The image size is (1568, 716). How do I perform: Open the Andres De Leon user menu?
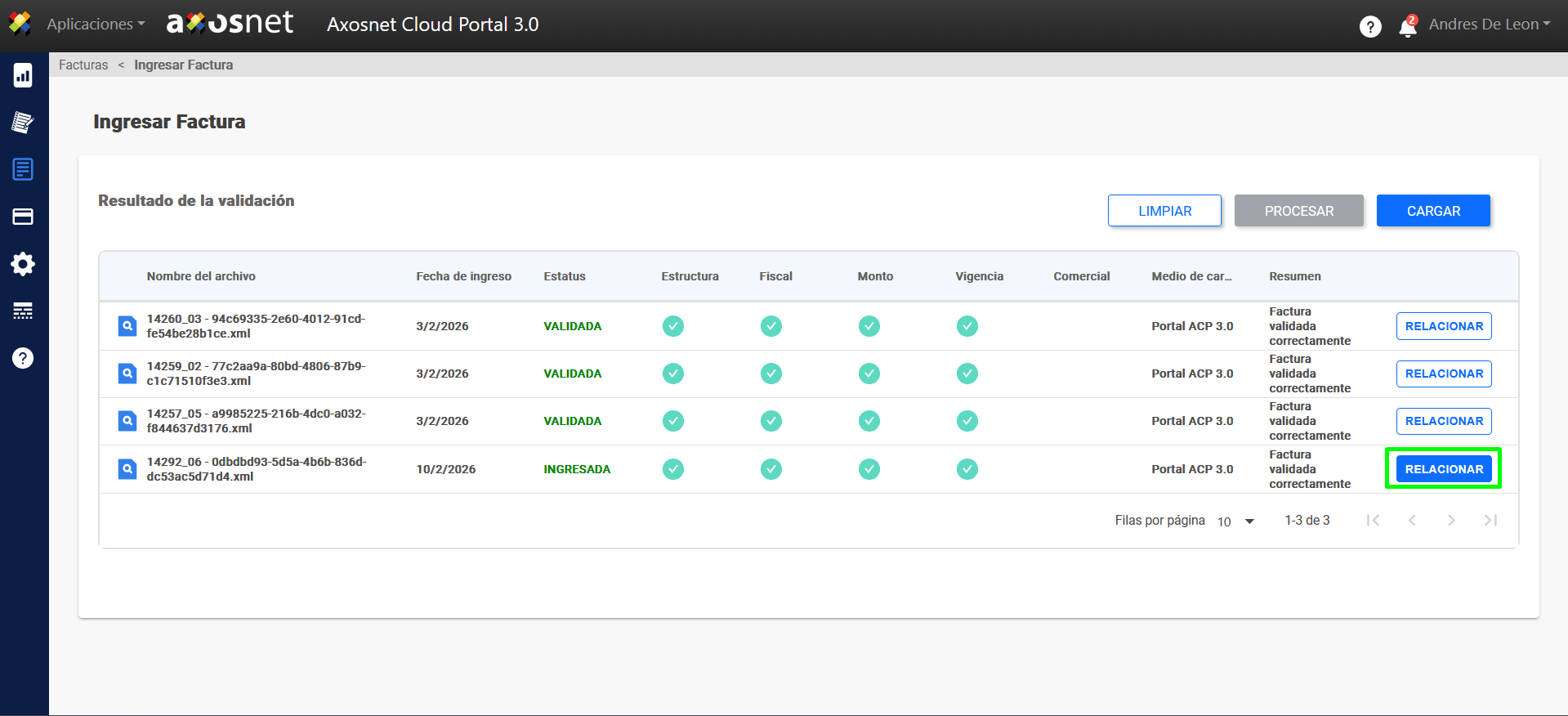[x=1489, y=25]
